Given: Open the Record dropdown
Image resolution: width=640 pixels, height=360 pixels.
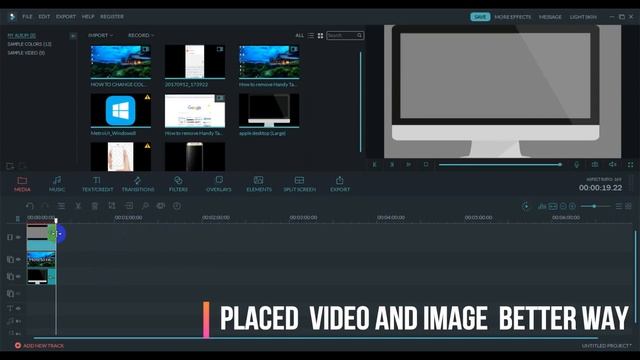Looking at the screenshot, I should [141, 36].
